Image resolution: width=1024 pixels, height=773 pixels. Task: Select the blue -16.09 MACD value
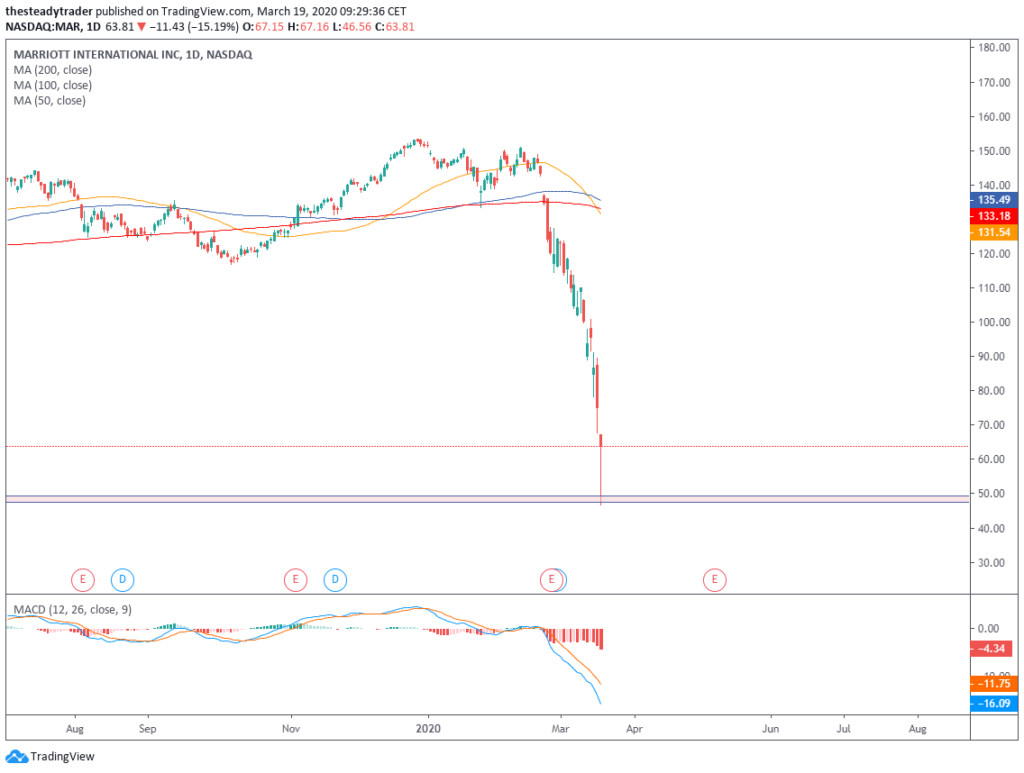(x=993, y=703)
